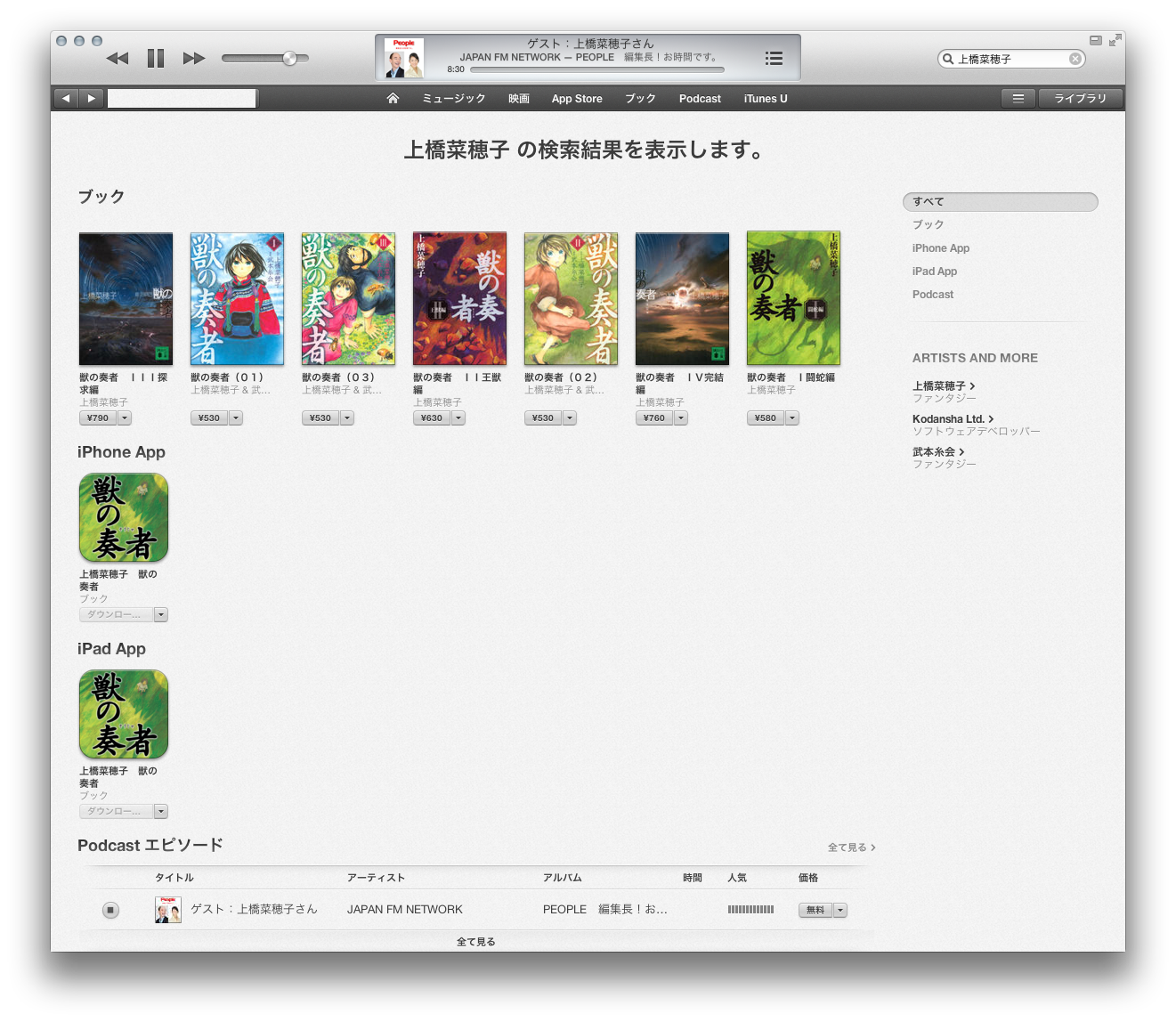Open the iPad App 獣の奏者 icon
This screenshot has height=1022, width=1176.
coord(124,714)
